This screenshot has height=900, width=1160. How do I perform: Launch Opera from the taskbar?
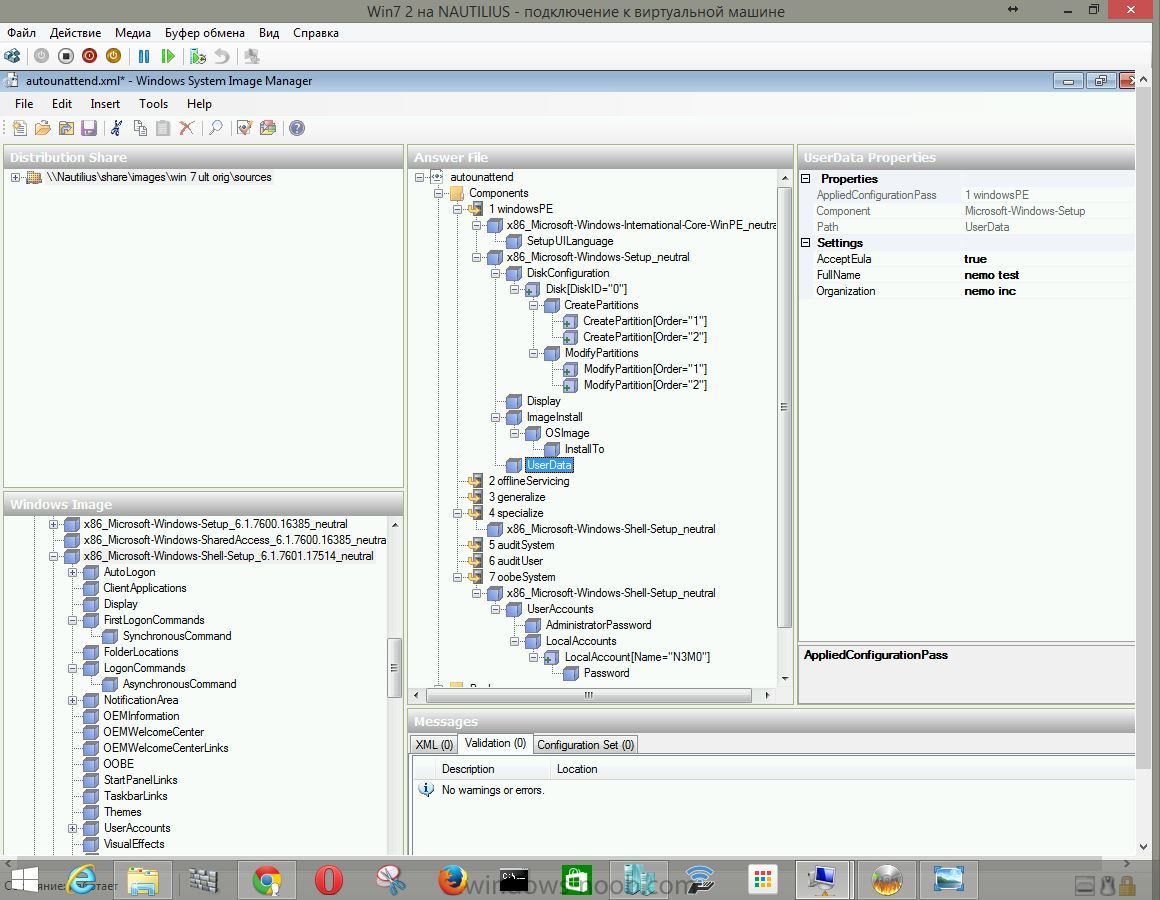tap(328, 880)
